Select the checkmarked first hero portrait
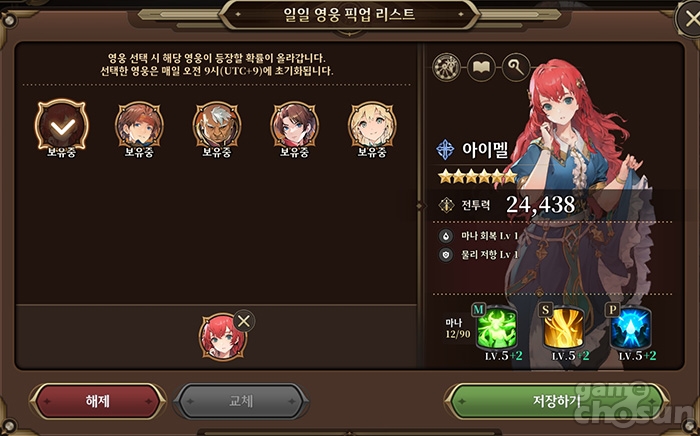The height and width of the screenshot is (436, 700). pyautogui.click(x=62, y=125)
